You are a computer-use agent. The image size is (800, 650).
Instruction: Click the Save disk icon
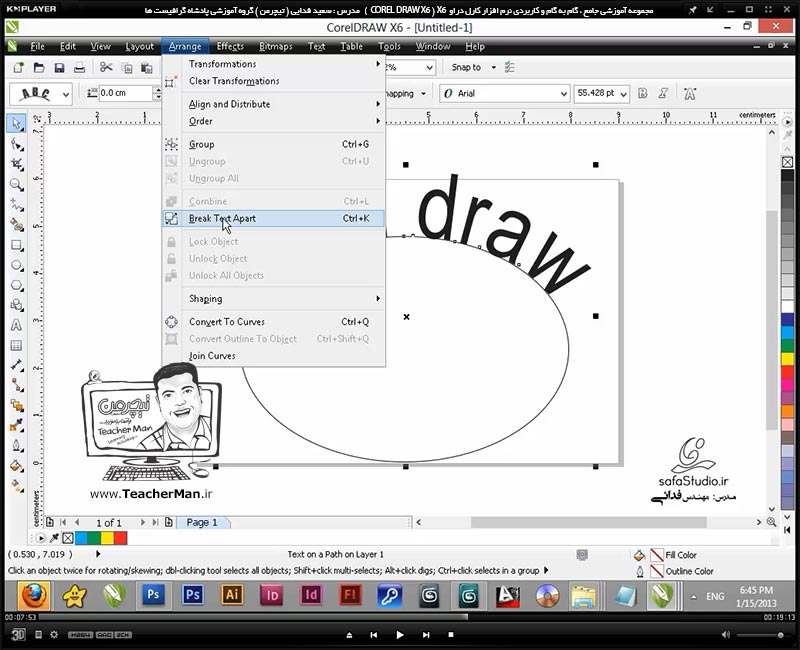point(59,67)
